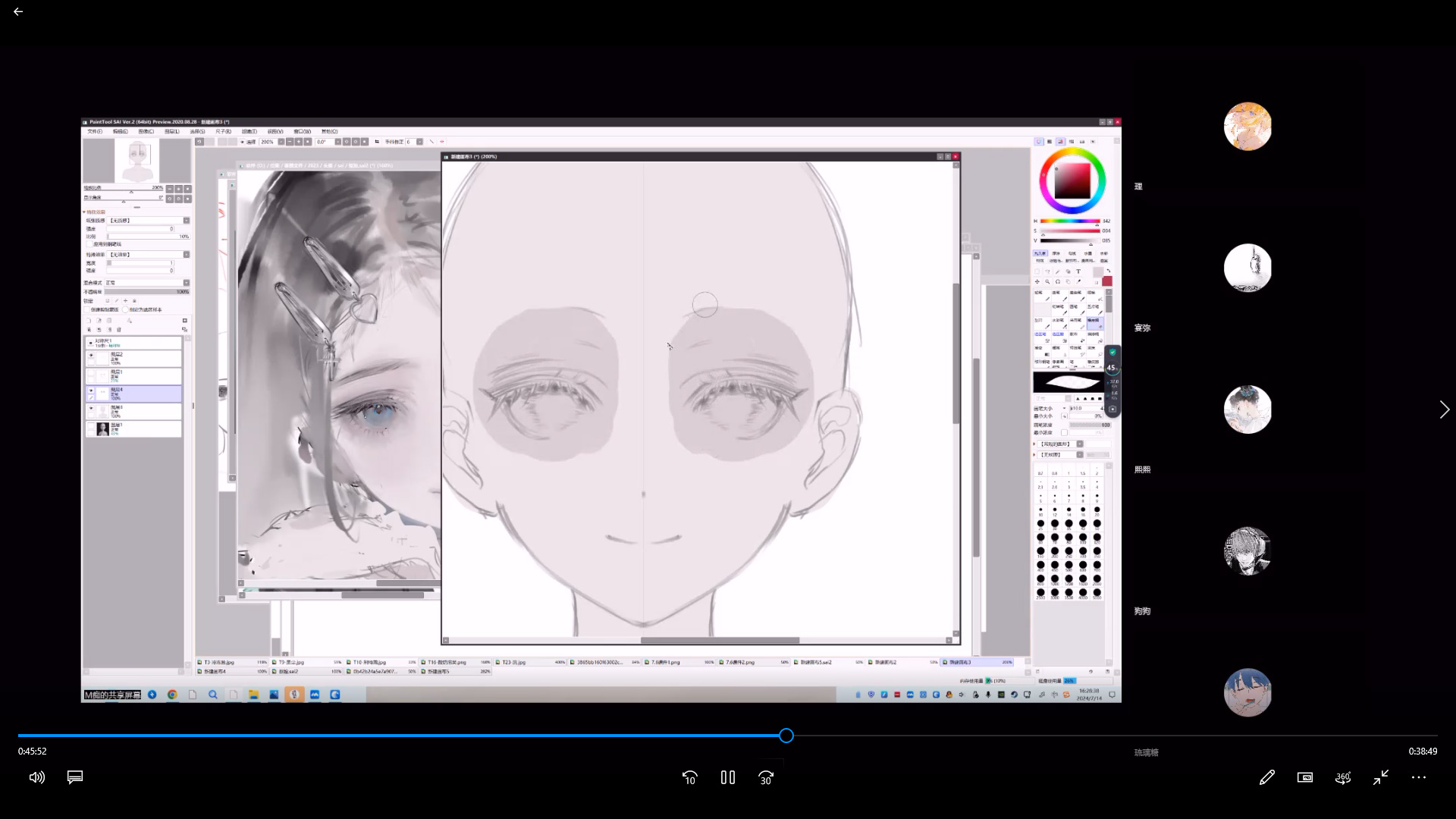Hide layer 图层2 with its eye icon
Image resolution: width=1456 pixels, height=819 pixels.
pyautogui.click(x=91, y=355)
